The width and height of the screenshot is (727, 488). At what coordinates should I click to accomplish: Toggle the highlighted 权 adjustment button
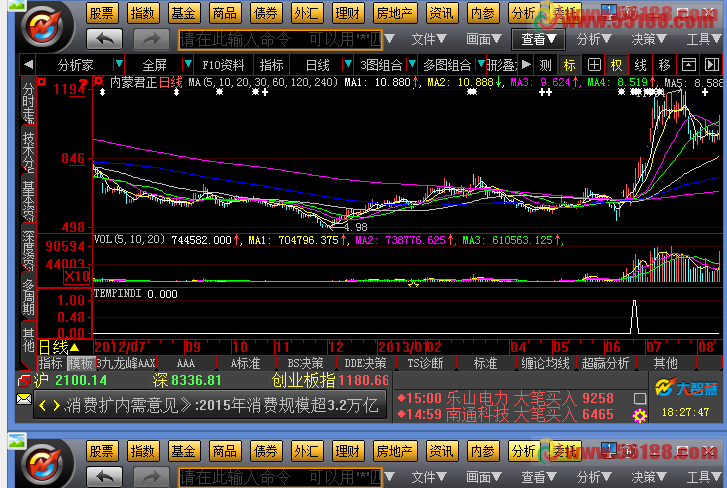click(617, 65)
